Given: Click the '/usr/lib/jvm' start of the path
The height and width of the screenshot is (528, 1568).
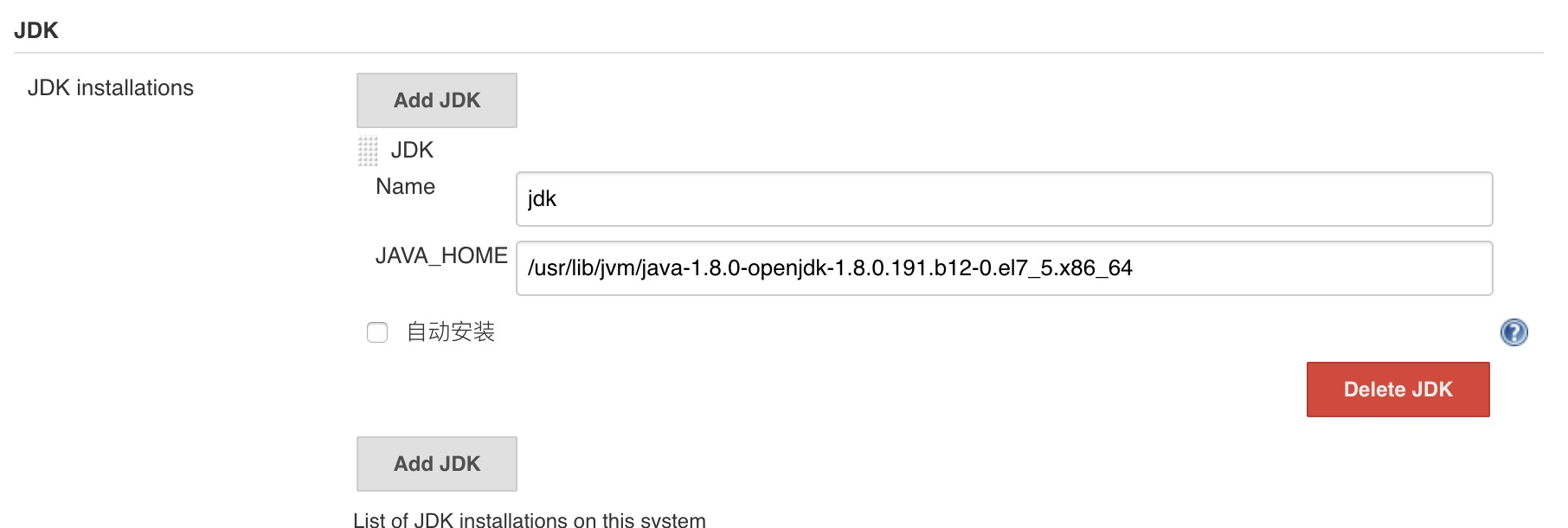Looking at the screenshot, I should tap(582, 268).
